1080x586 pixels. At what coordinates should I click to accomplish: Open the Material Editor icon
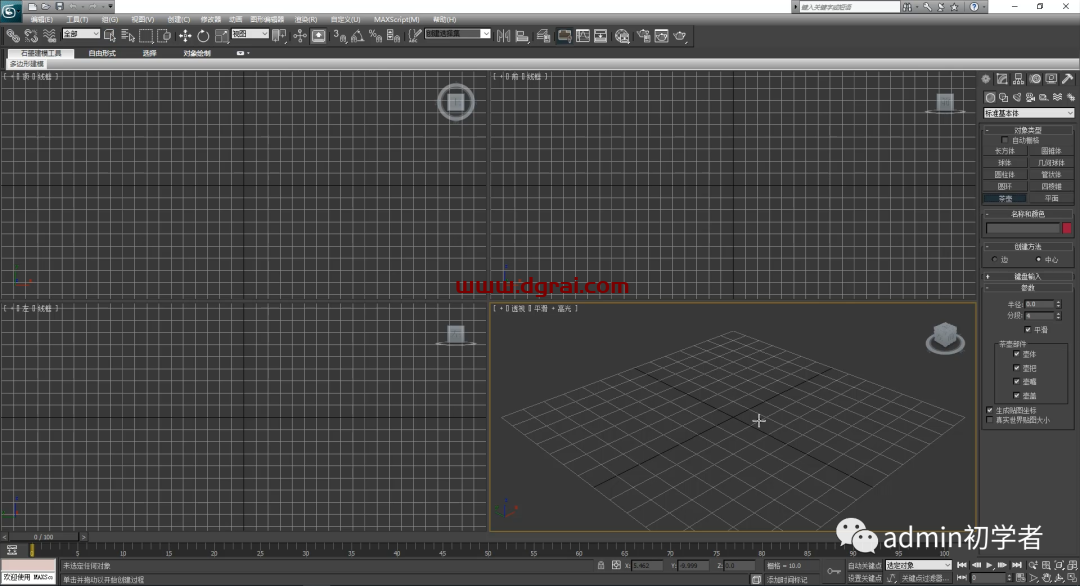pyautogui.click(x=622, y=35)
